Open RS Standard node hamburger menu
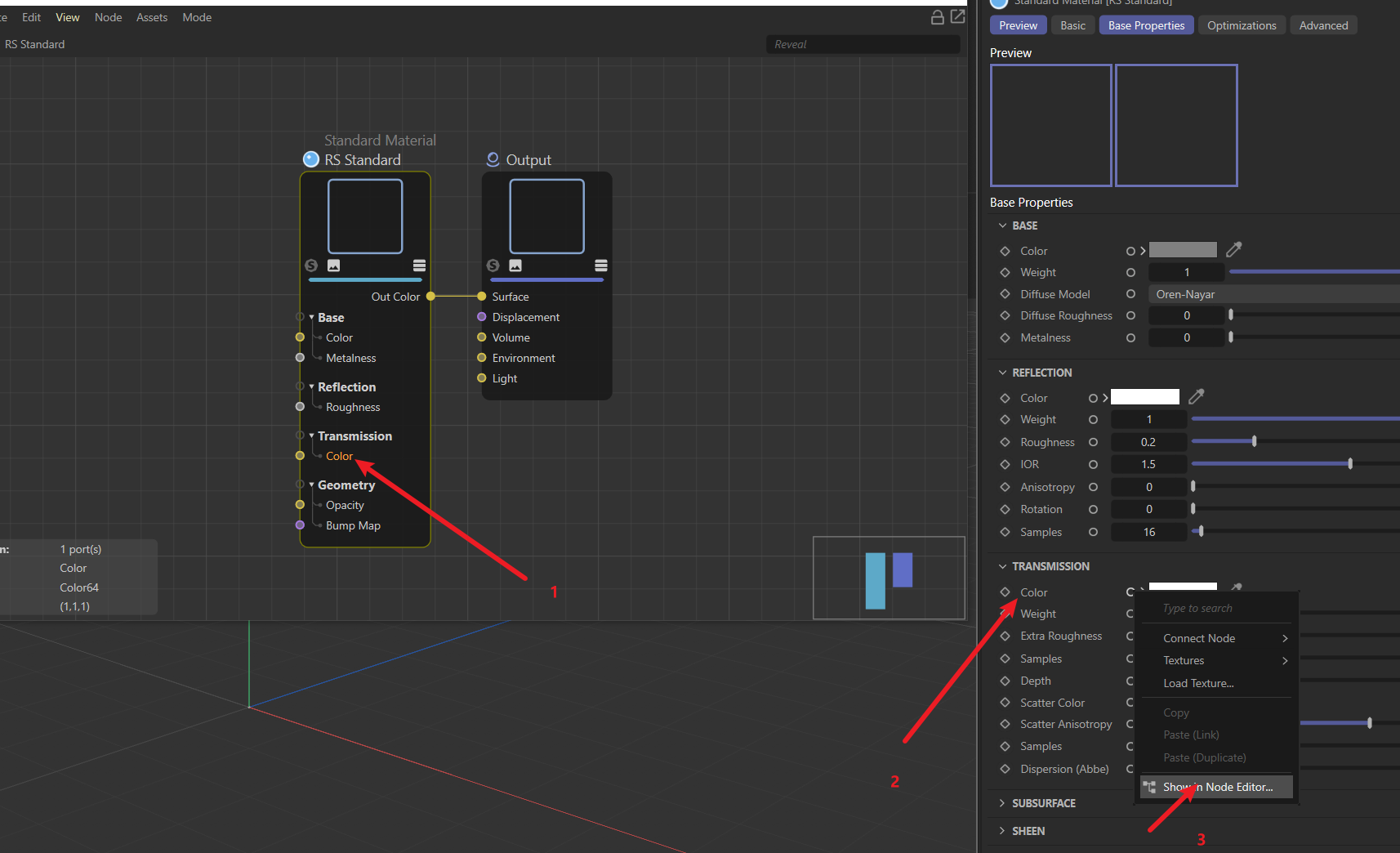 point(419,266)
